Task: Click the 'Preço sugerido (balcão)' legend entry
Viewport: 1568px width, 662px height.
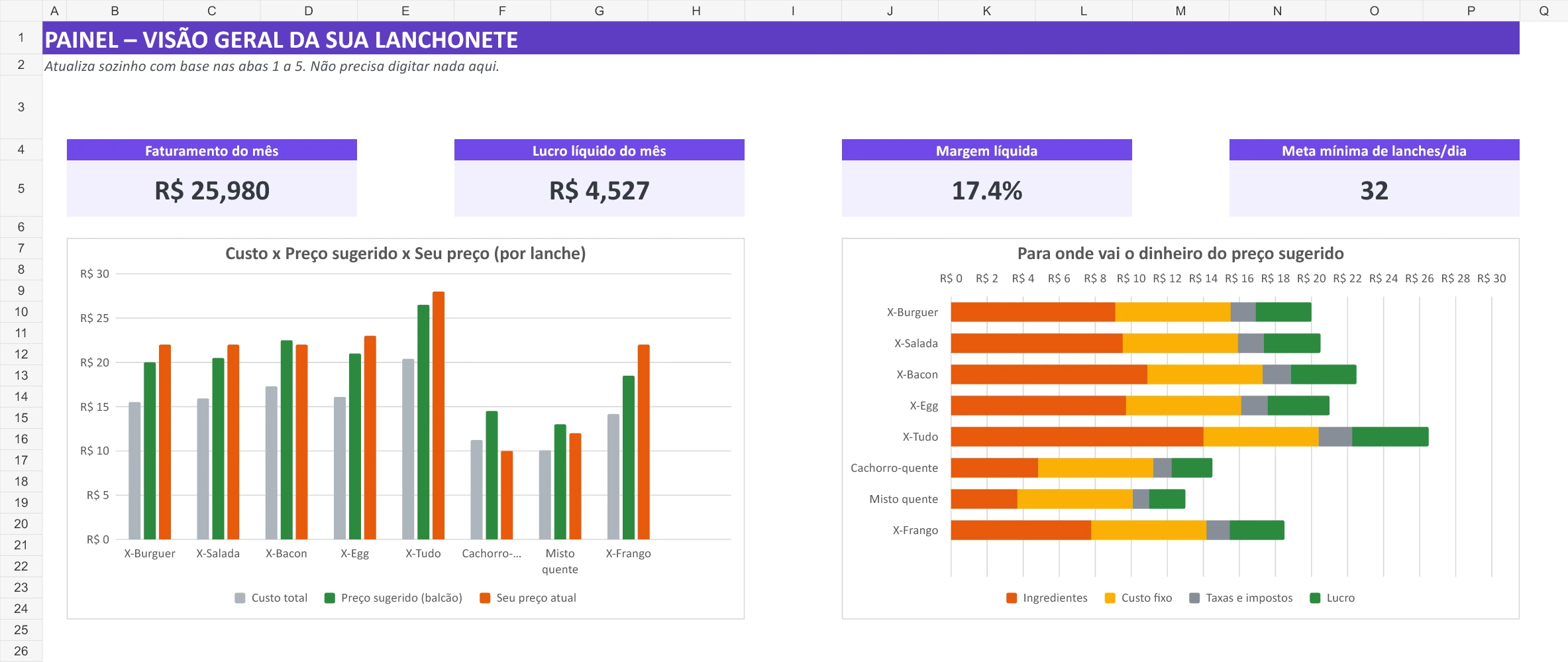Action: pos(393,598)
